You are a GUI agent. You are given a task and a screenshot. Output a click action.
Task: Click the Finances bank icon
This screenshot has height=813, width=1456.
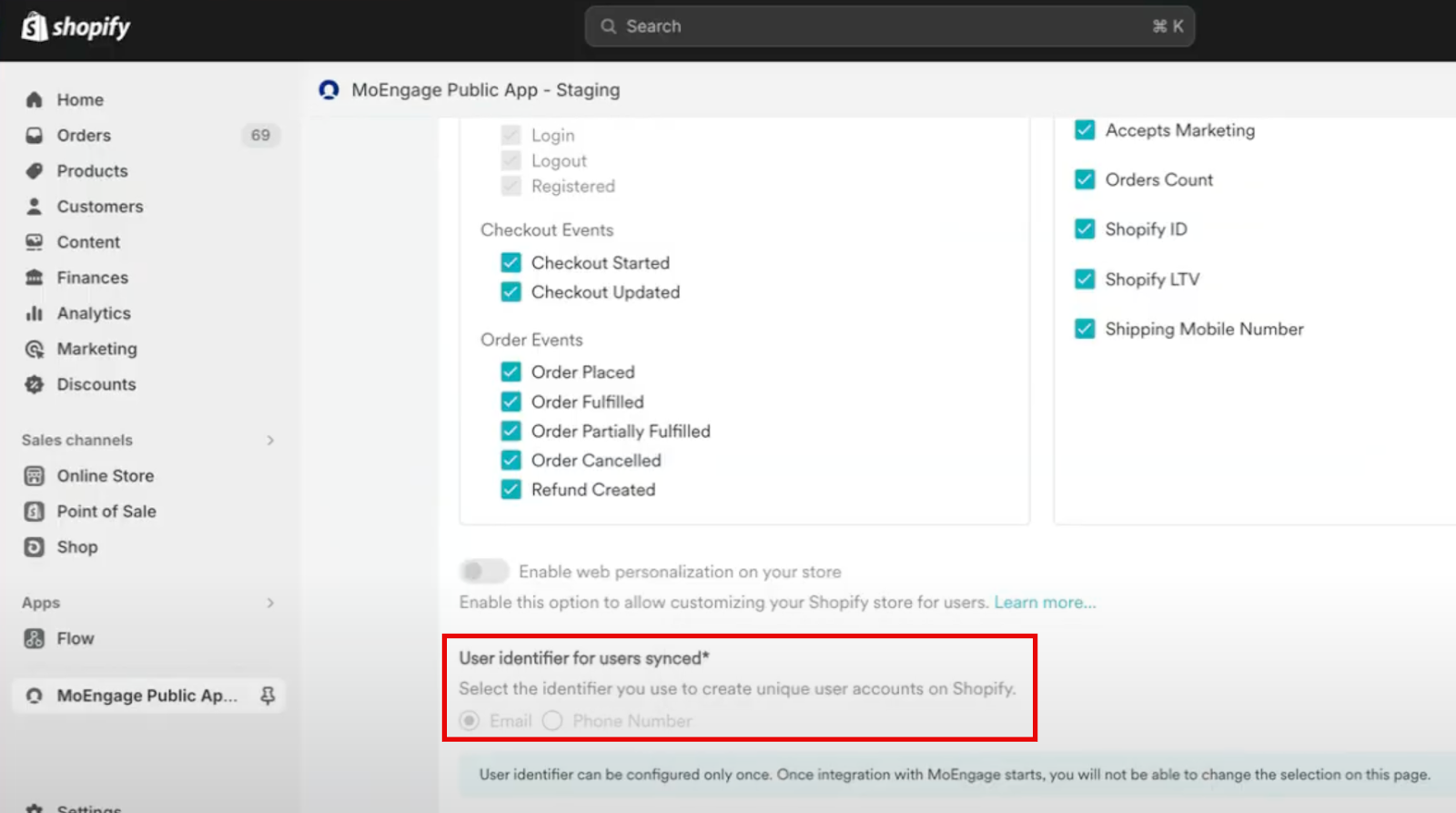click(x=35, y=278)
